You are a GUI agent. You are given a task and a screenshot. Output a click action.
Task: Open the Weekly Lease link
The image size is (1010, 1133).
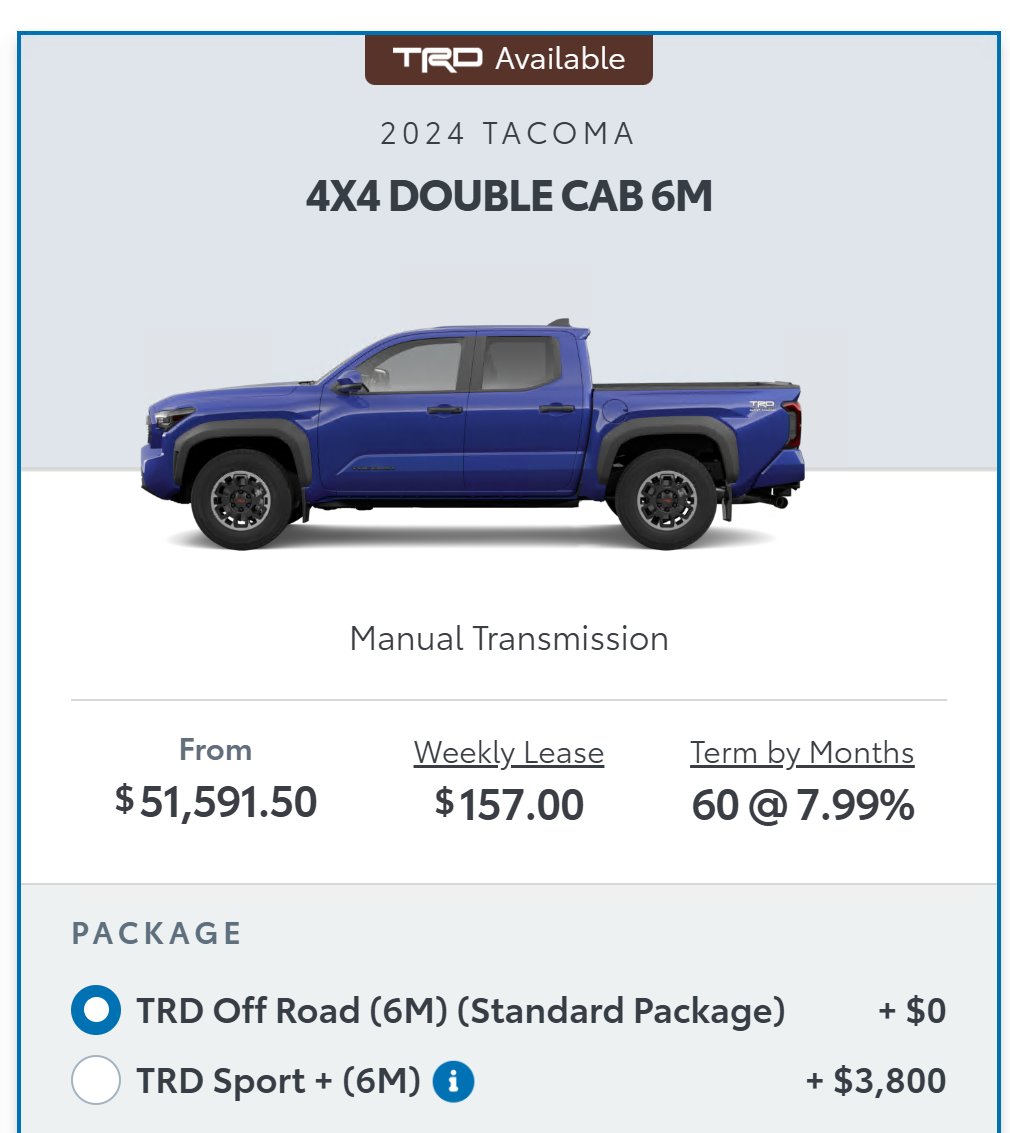point(509,753)
